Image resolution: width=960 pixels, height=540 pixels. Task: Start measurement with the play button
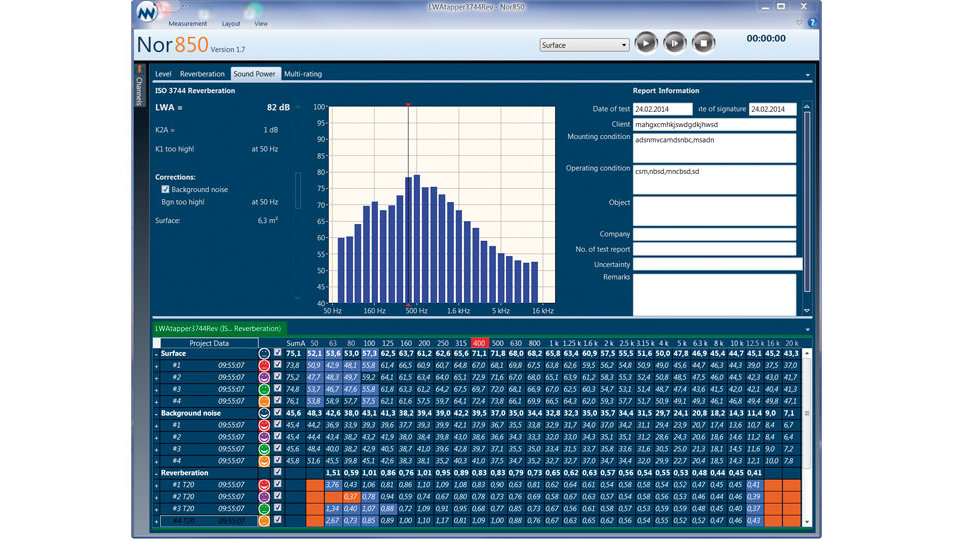[x=646, y=43]
